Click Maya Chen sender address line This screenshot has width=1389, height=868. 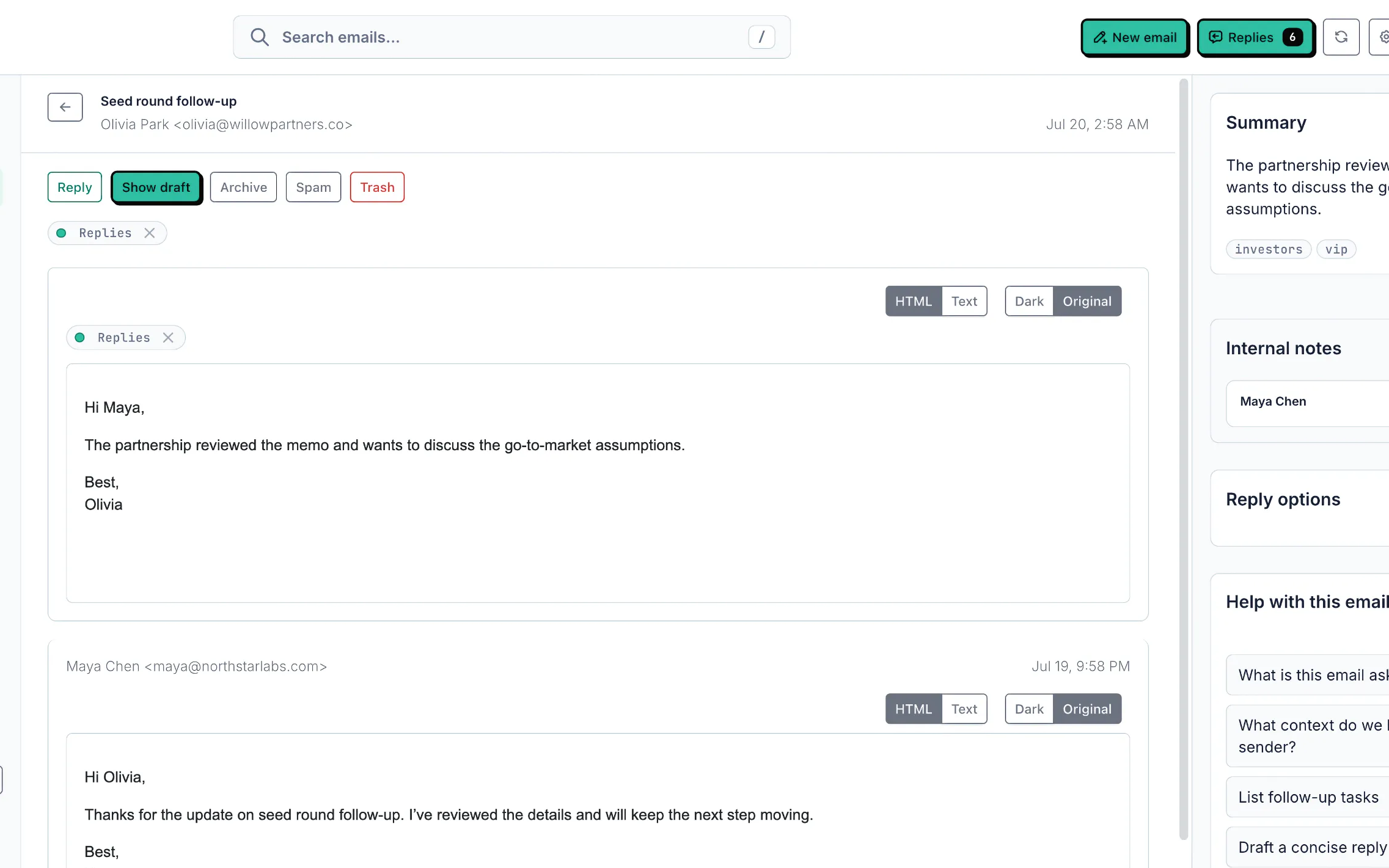point(197,666)
